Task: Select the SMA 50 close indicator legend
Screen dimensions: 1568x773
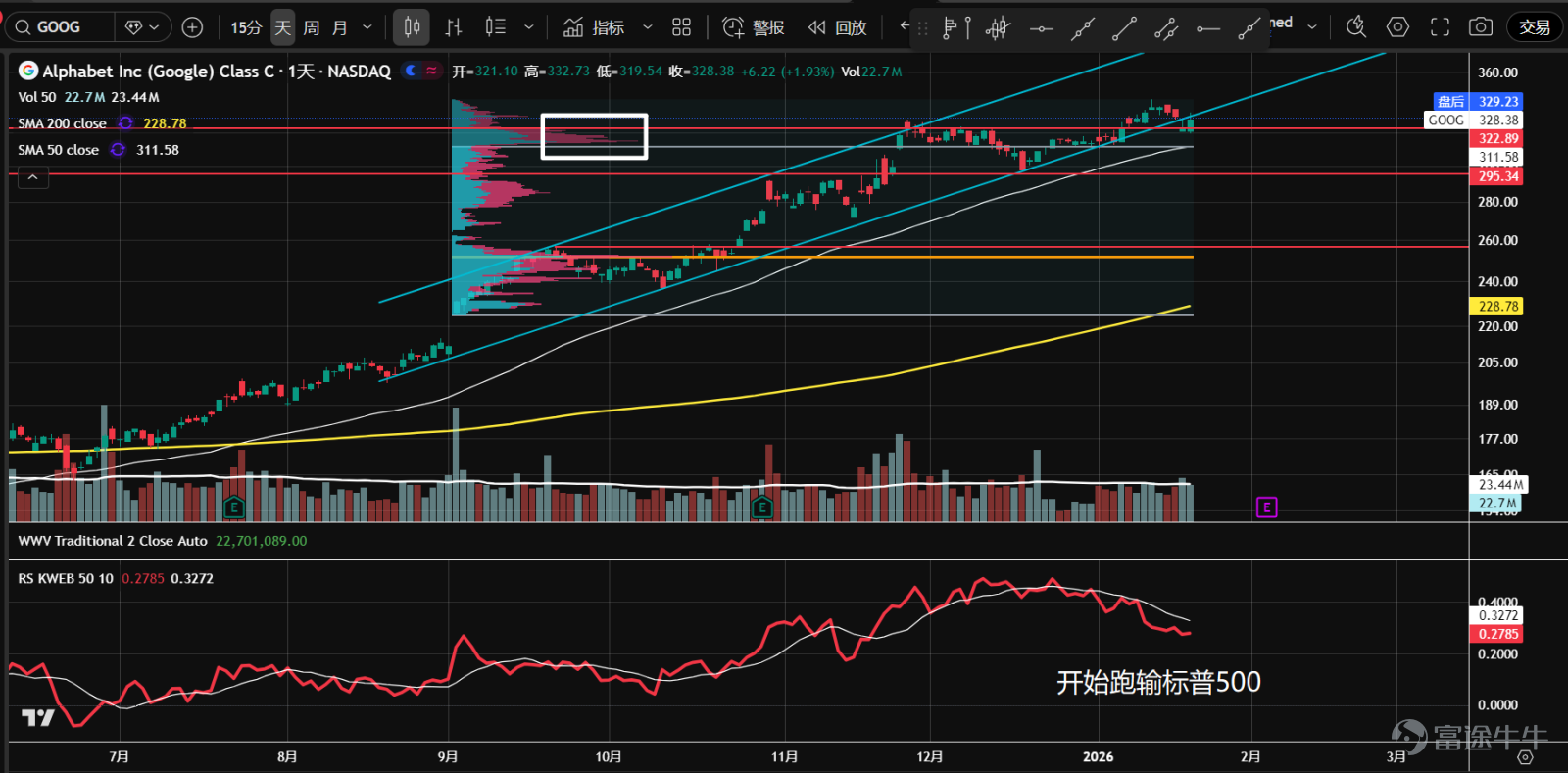Action: click(59, 150)
